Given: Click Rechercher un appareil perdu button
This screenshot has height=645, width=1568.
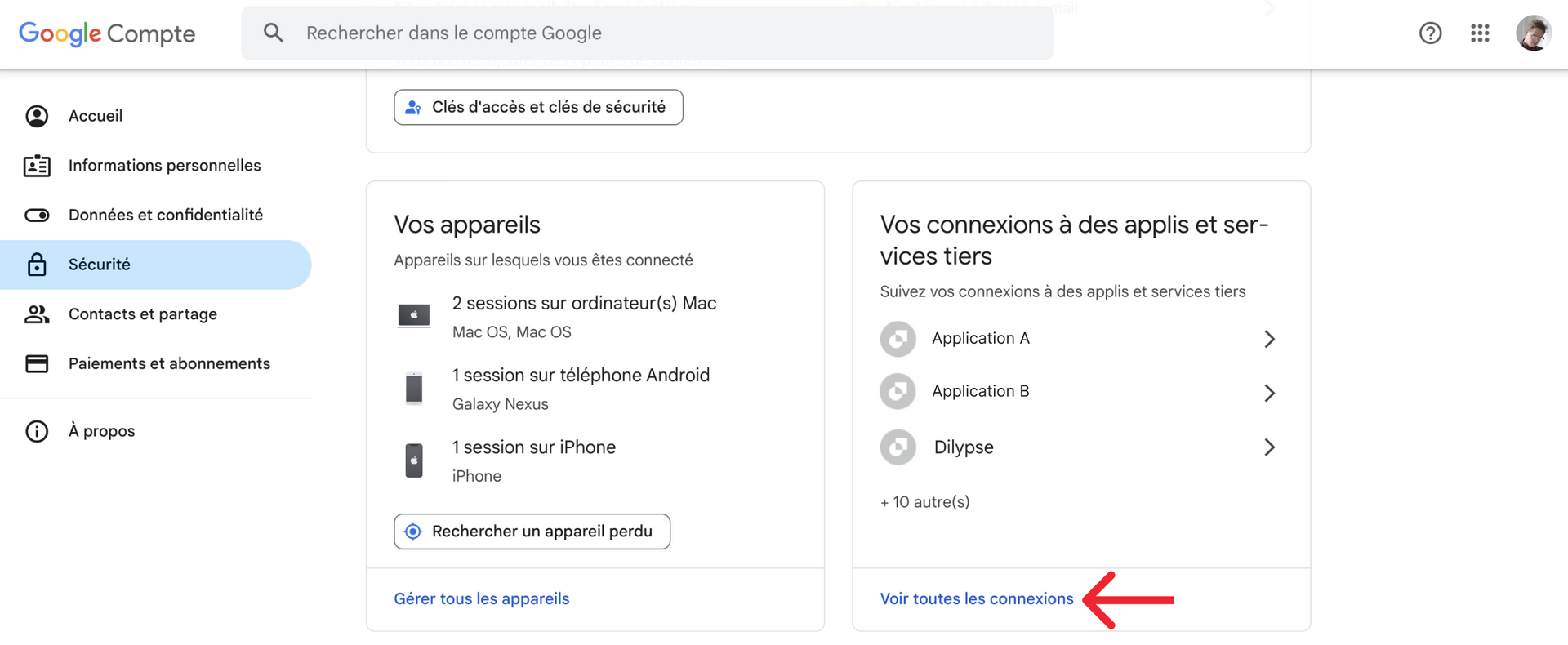Looking at the screenshot, I should click(x=532, y=532).
